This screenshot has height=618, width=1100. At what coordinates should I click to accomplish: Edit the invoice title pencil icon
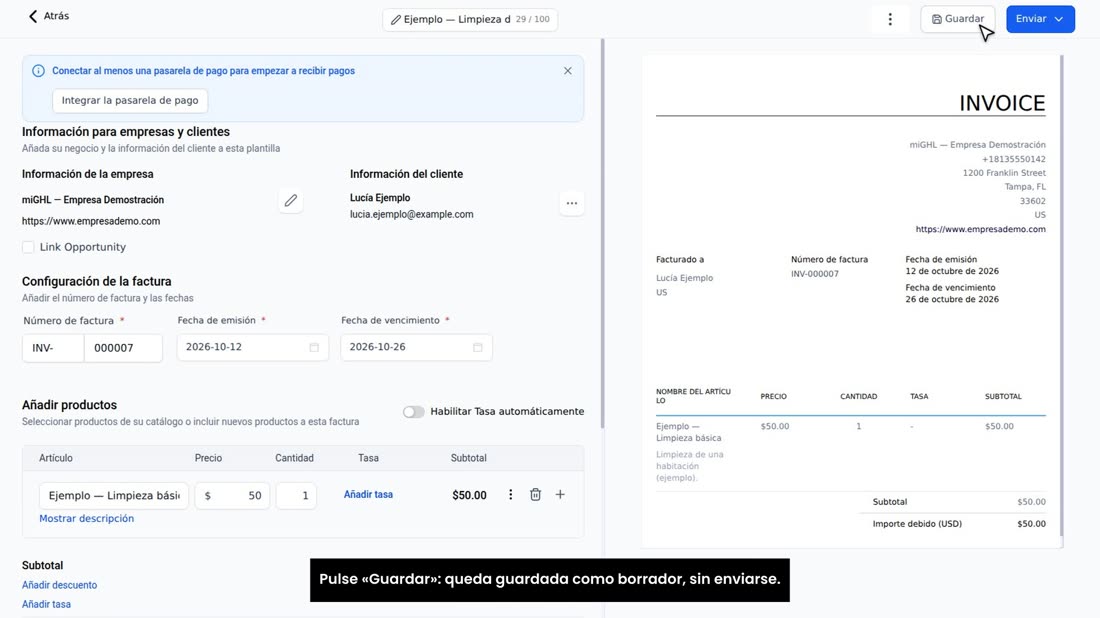[x=396, y=20]
